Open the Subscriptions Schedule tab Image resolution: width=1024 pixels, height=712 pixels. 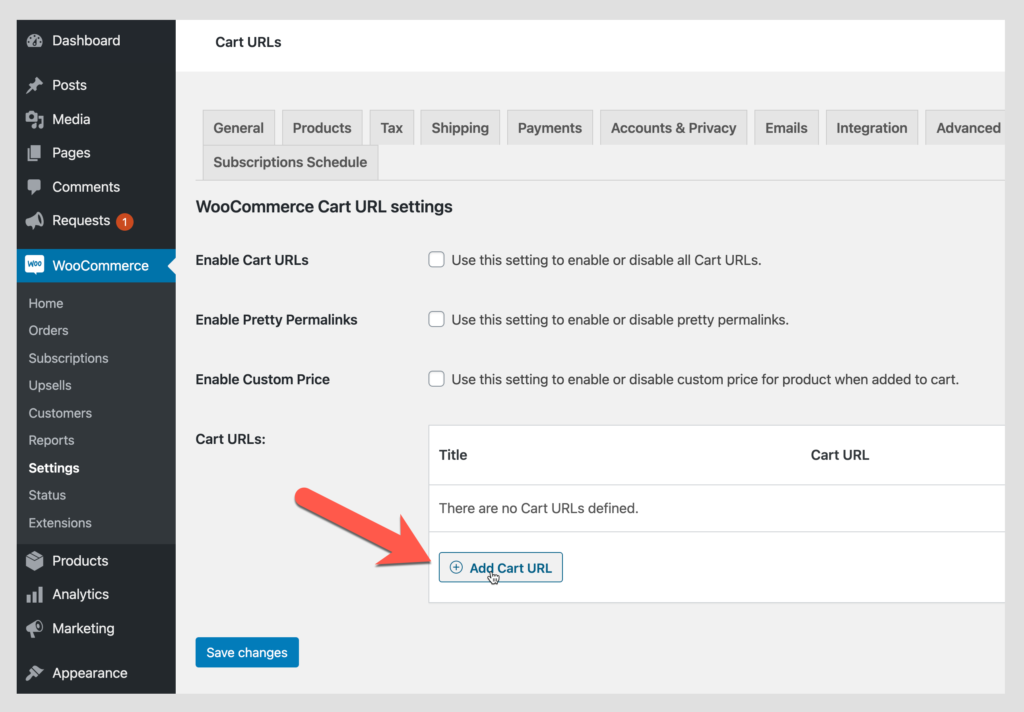[x=290, y=162]
